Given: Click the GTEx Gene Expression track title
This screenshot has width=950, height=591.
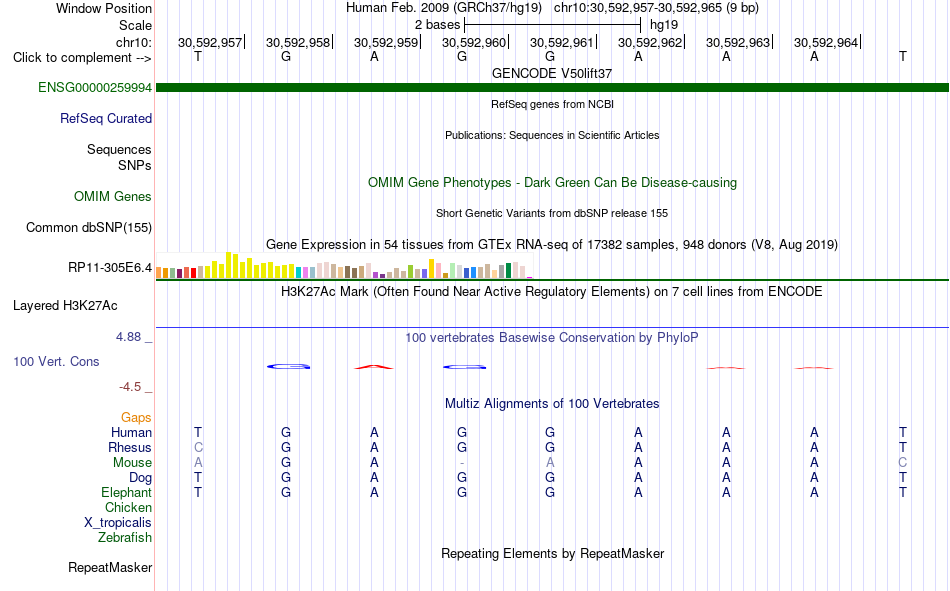Looking at the screenshot, I should pyautogui.click(x=552, y=244).
